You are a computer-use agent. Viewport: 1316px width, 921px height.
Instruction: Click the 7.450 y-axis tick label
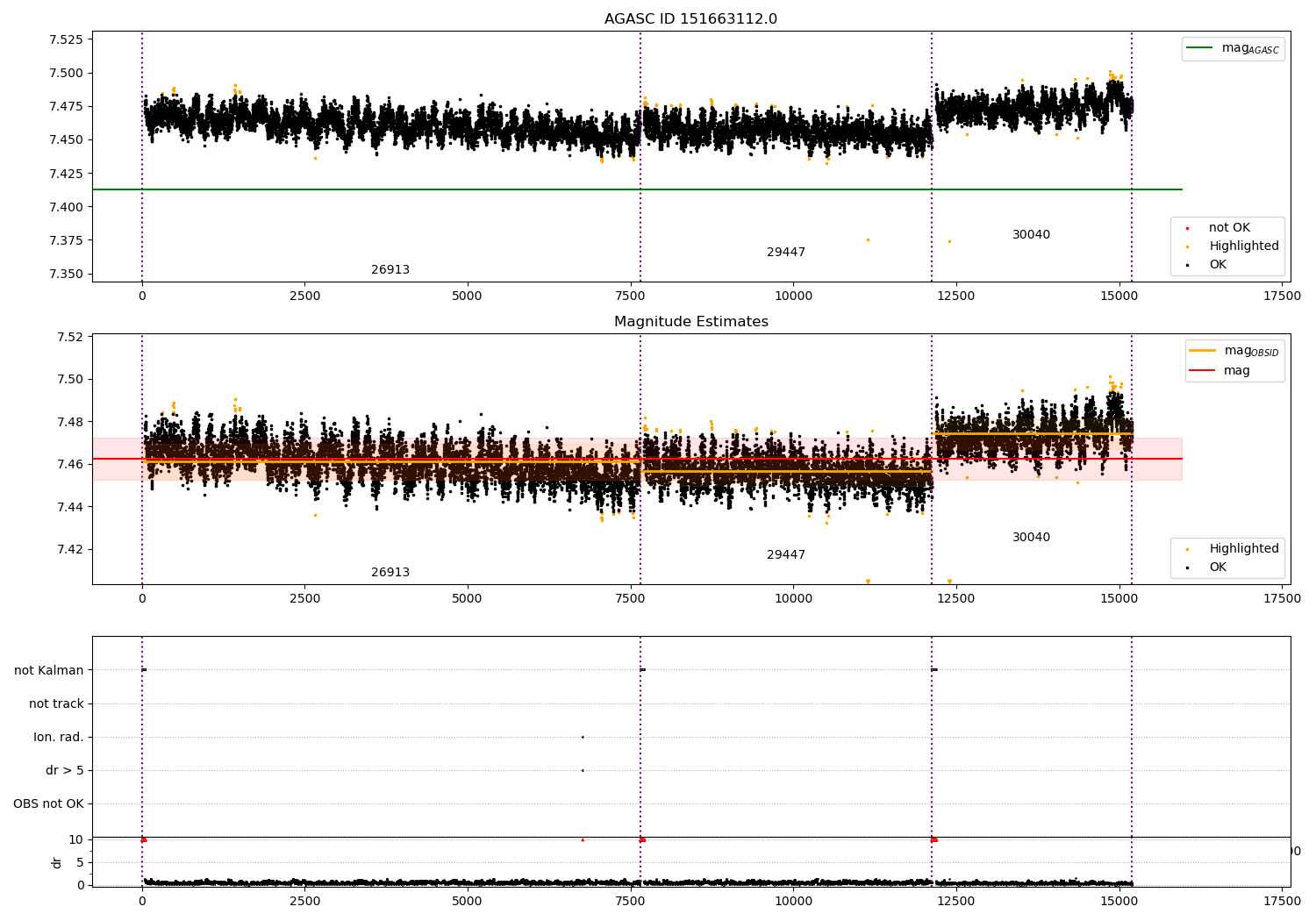(66, 140)
